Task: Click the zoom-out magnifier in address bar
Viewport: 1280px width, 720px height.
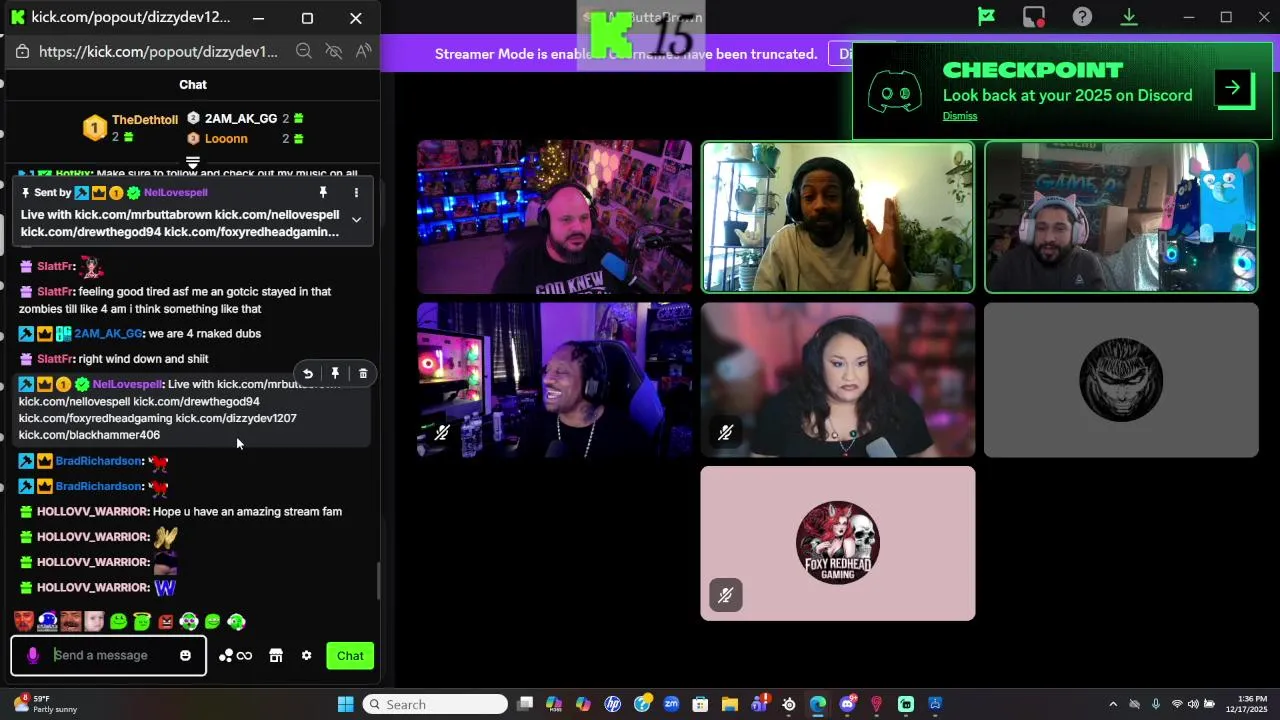Action: (x=304, y=51)
